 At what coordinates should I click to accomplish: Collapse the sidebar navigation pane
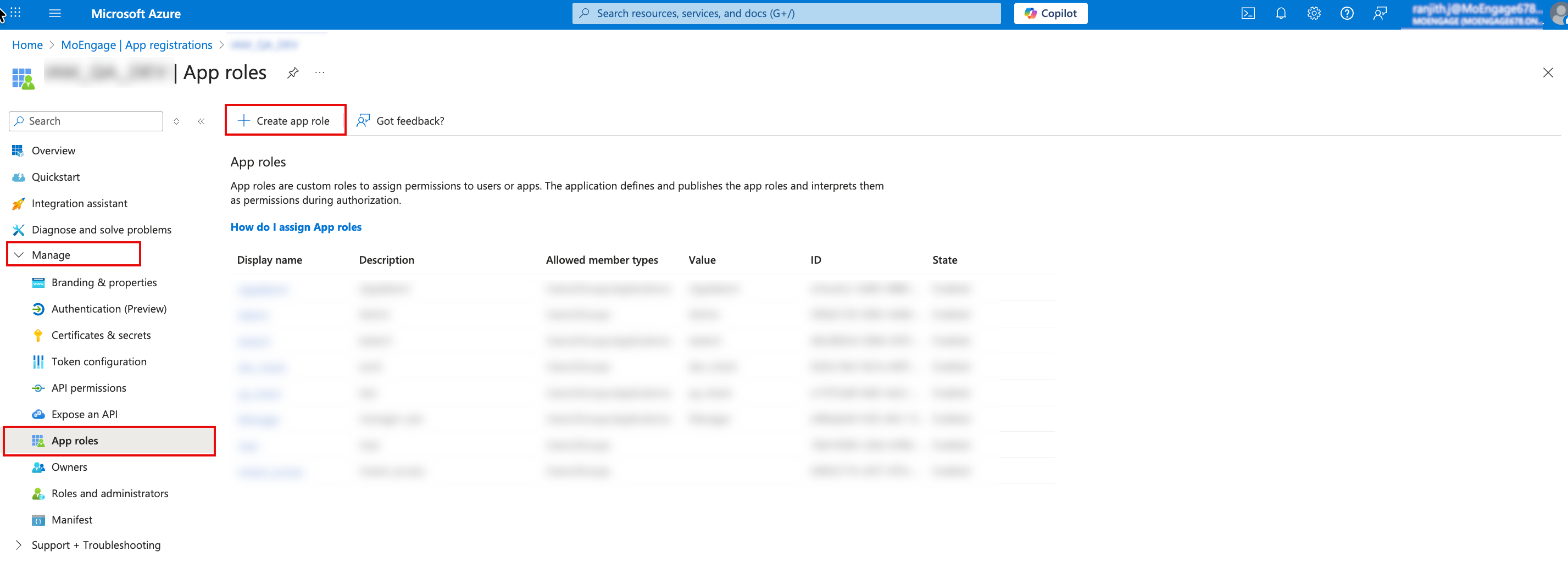201,122
